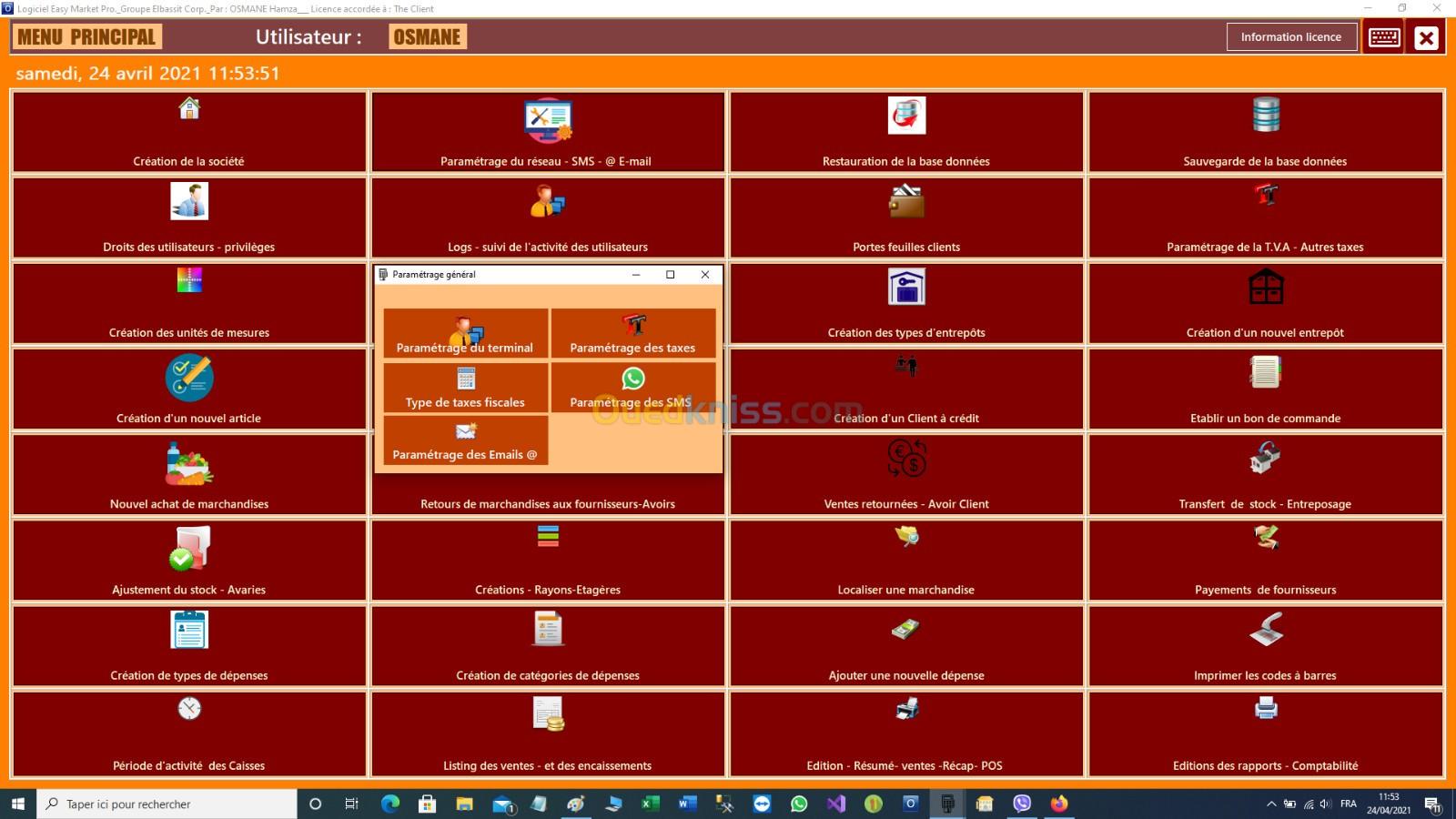Choose Paramétrage des taxes tile
This screenshot has width=1456, height=819.
(x=633, y=334)
